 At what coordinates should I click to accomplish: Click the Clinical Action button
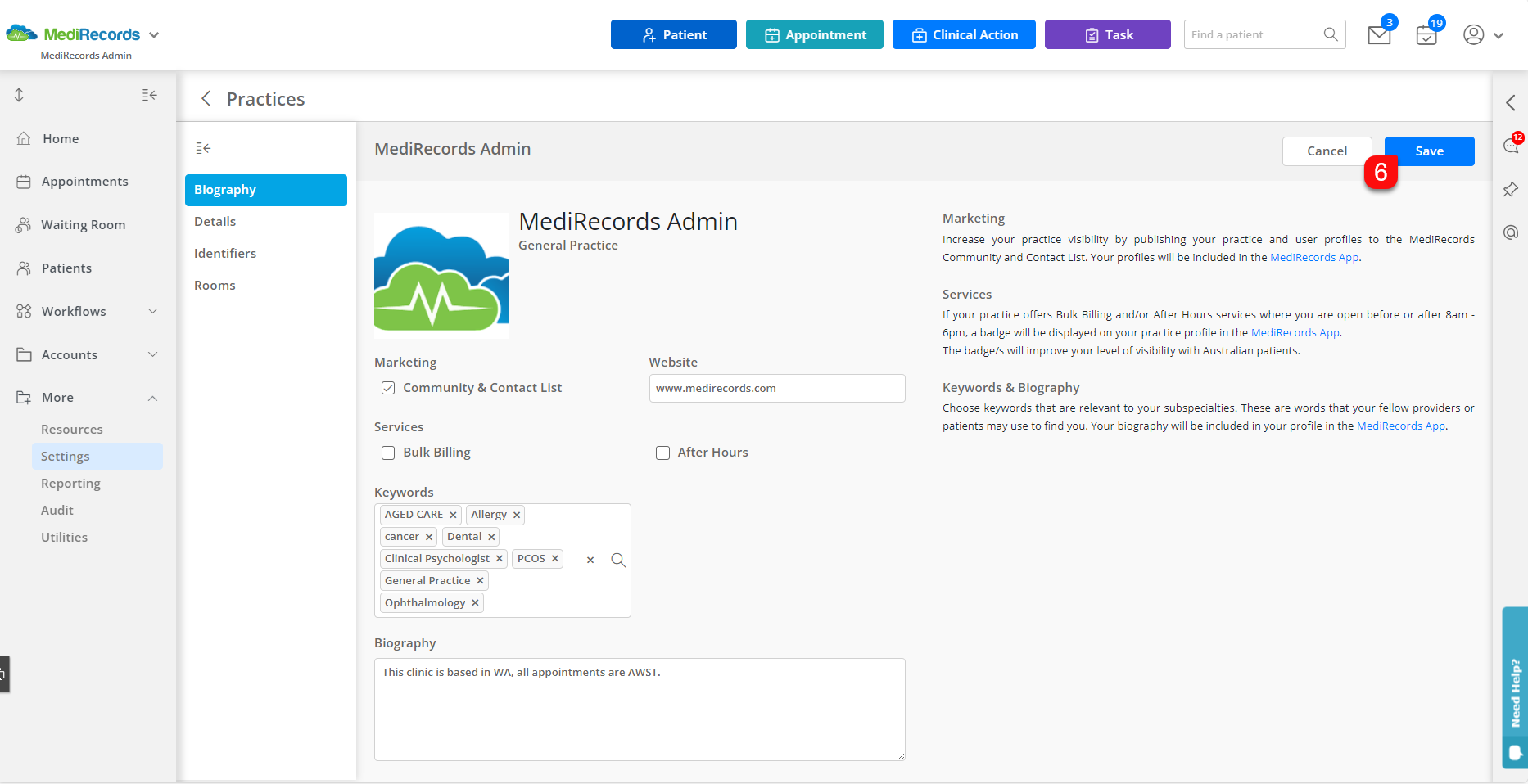(964, 34)
